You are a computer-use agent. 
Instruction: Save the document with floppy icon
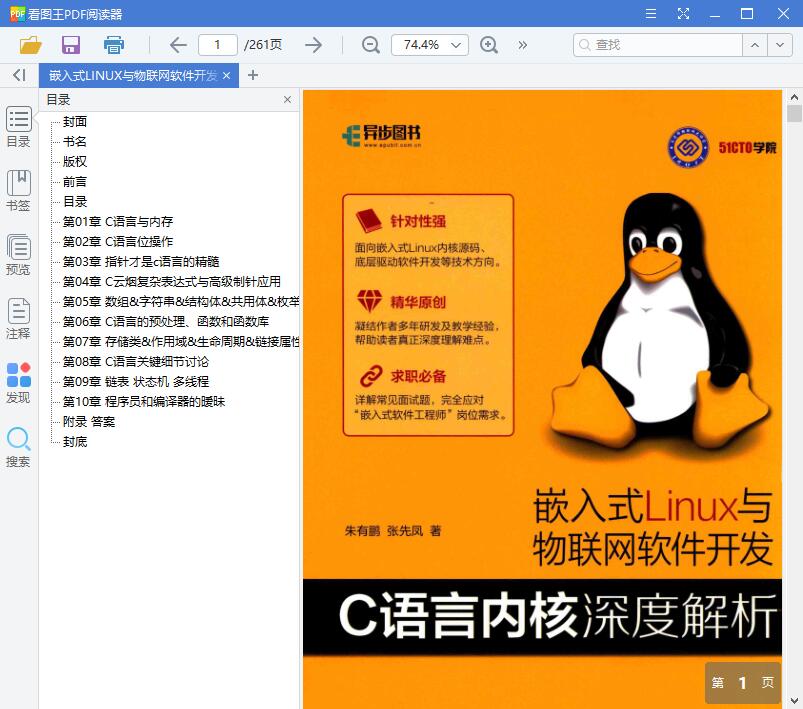click(x=71, y=45)
